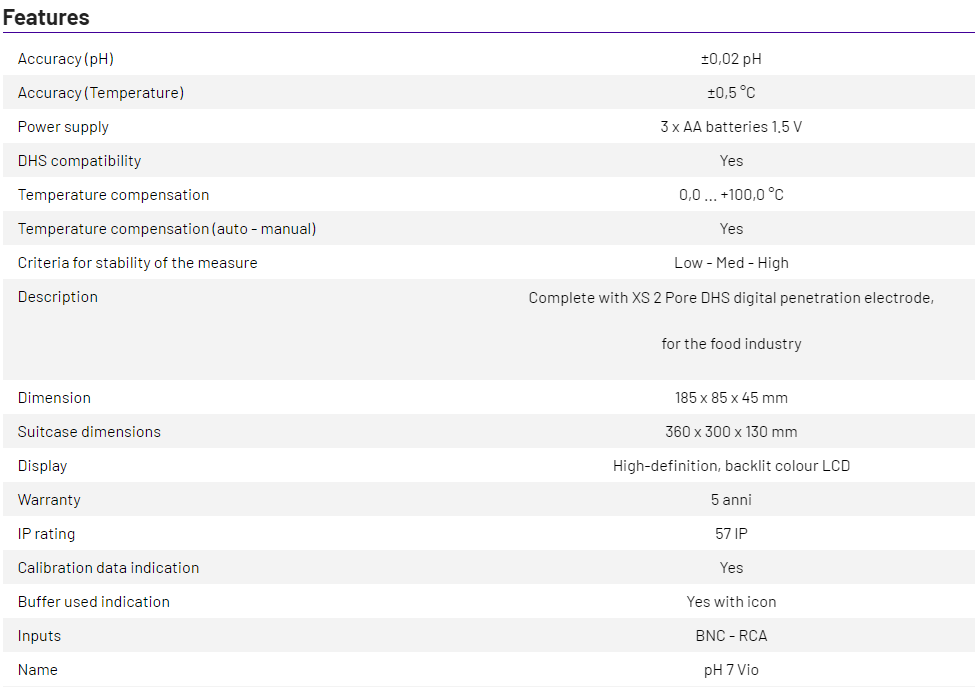The height and width of the screenshot is (687, 977).
Task: Click the ±0,5 °C accuracy value
Action: point(731,93)
